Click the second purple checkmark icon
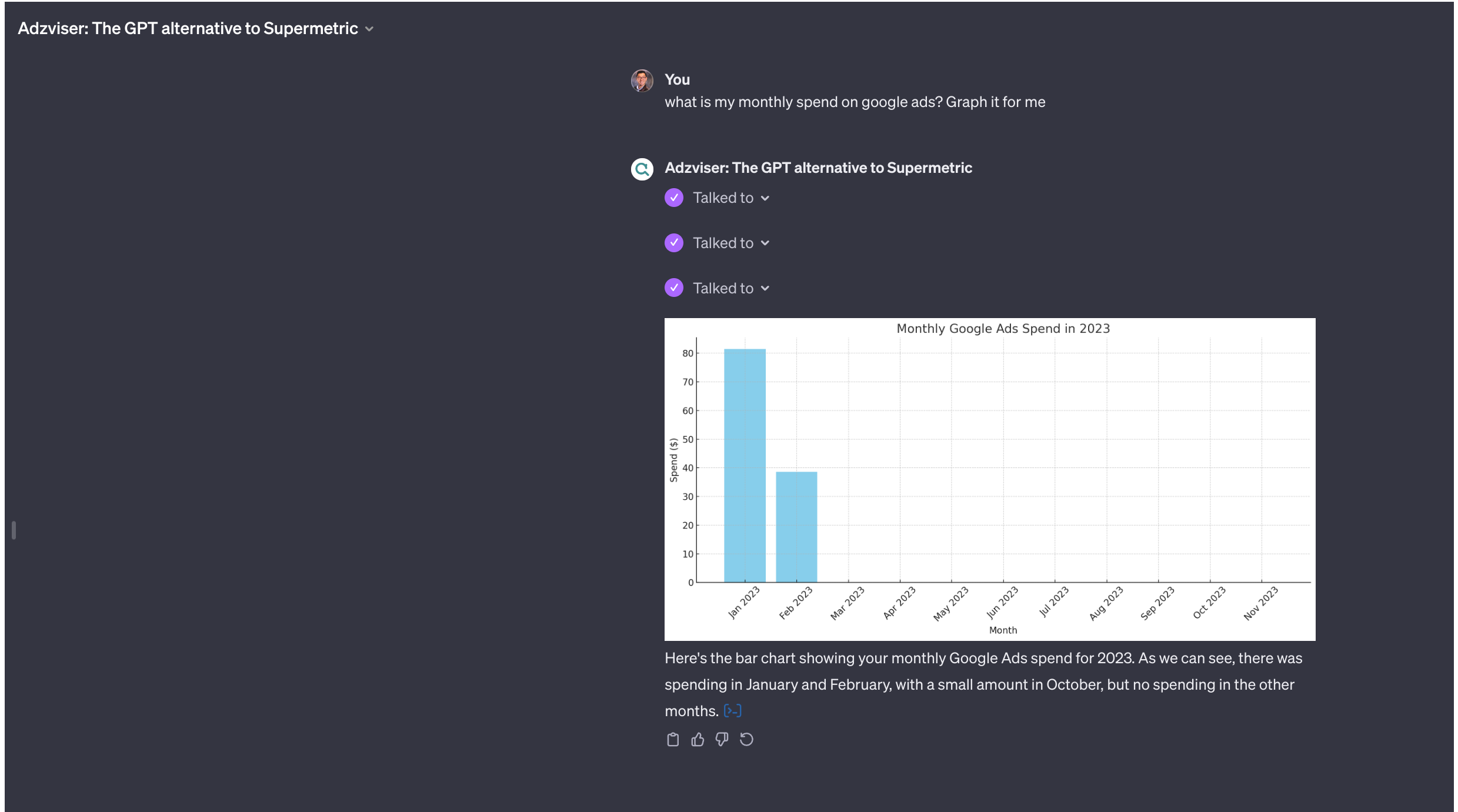The width and height of the screenshot is (1458, 812). coord(674,243)
